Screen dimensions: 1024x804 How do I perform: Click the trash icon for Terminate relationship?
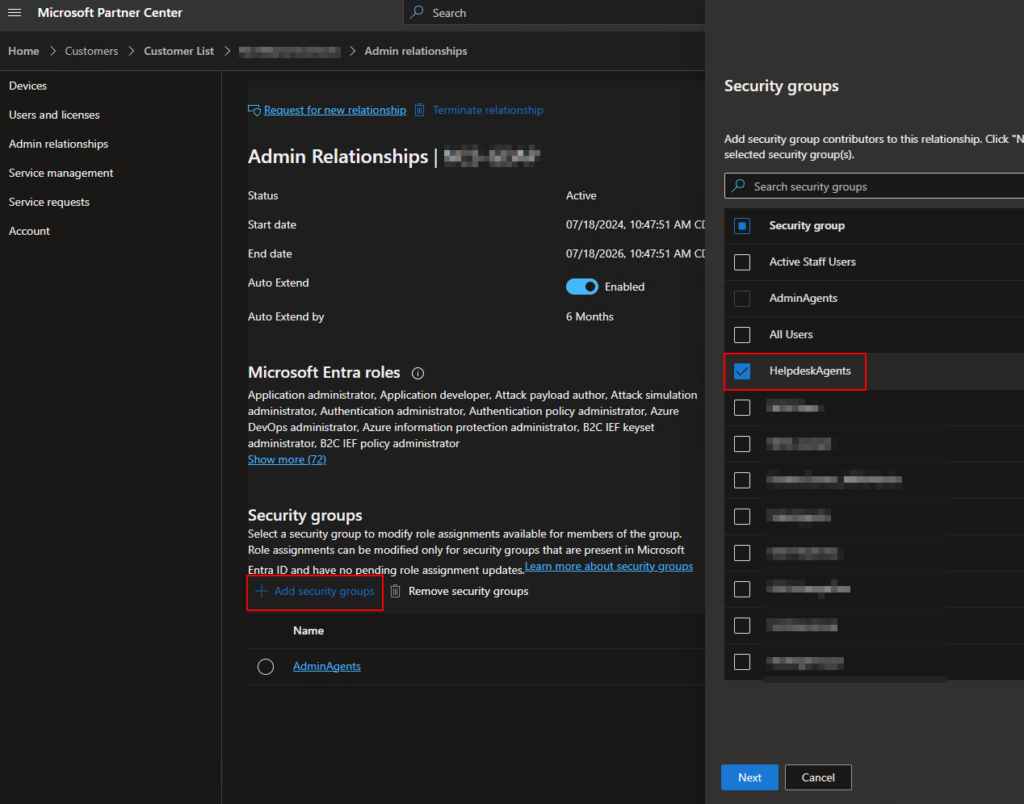point(420,110)
